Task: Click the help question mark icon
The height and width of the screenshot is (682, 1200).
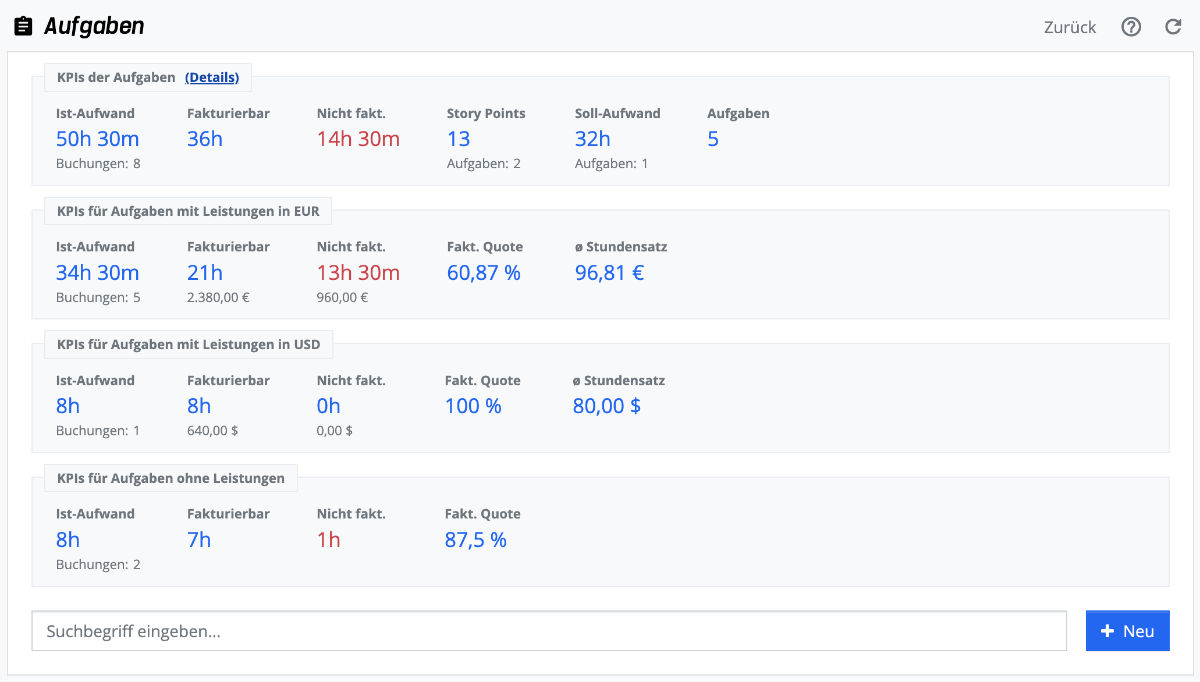Action: coord(1131,27)
